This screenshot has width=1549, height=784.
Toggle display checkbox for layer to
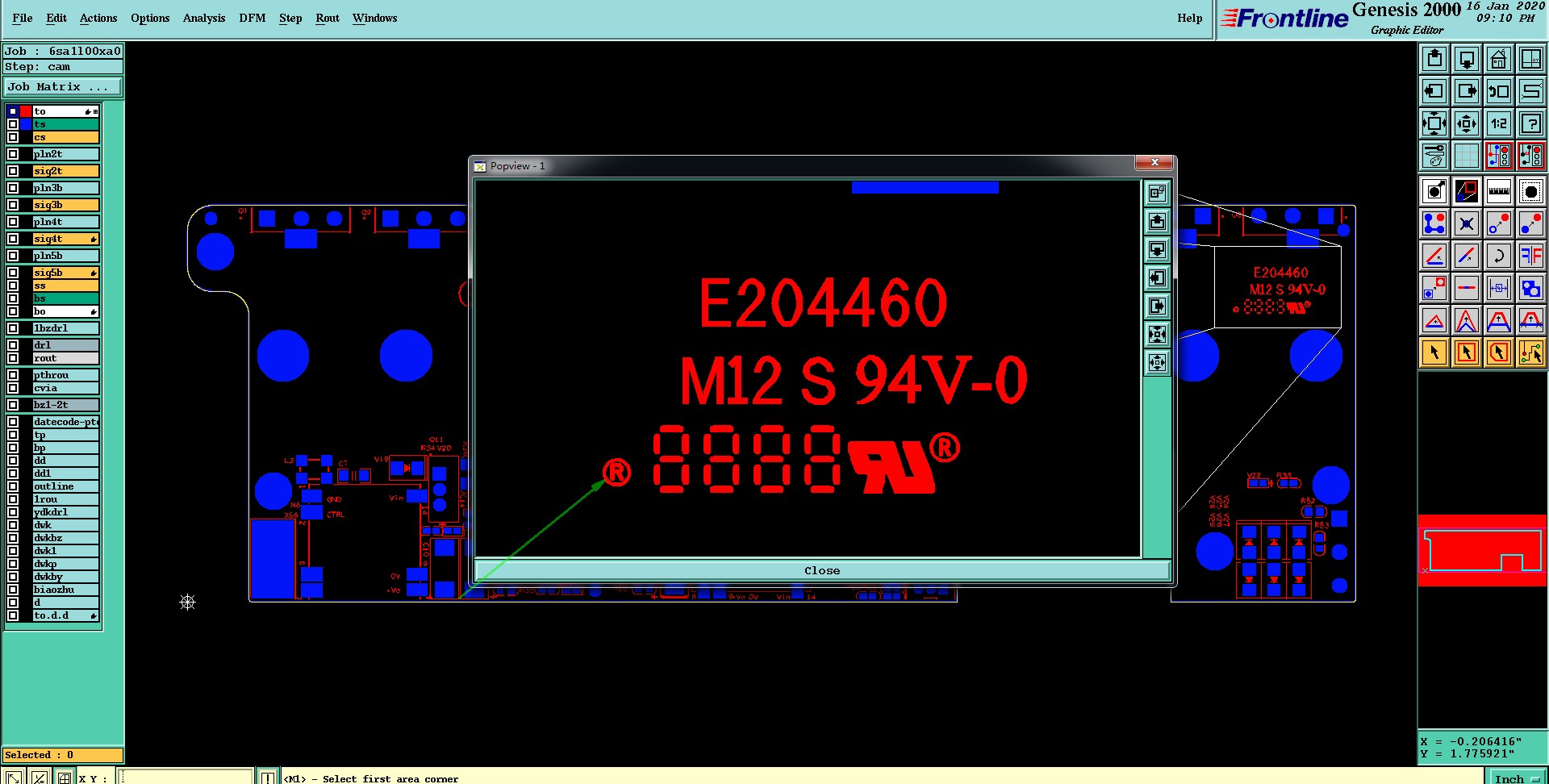[13, 111]
